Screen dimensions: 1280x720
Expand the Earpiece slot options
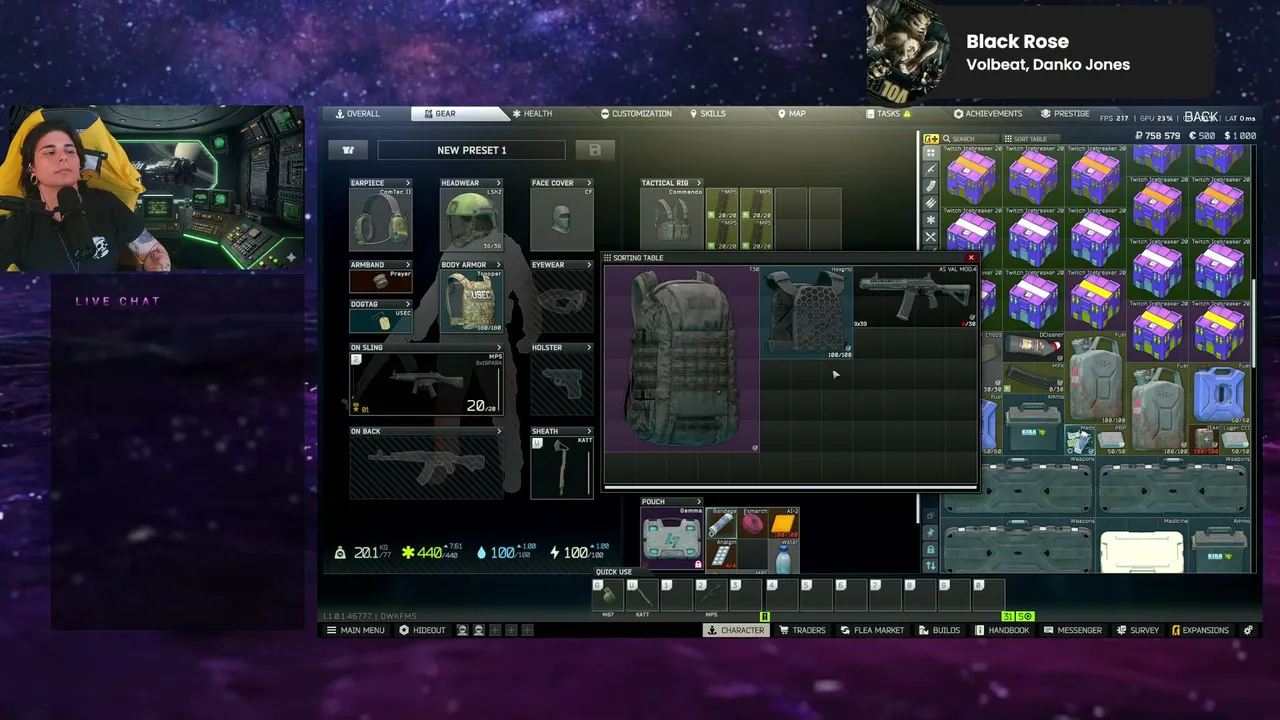pyautogui.click(x=408, y=183)
